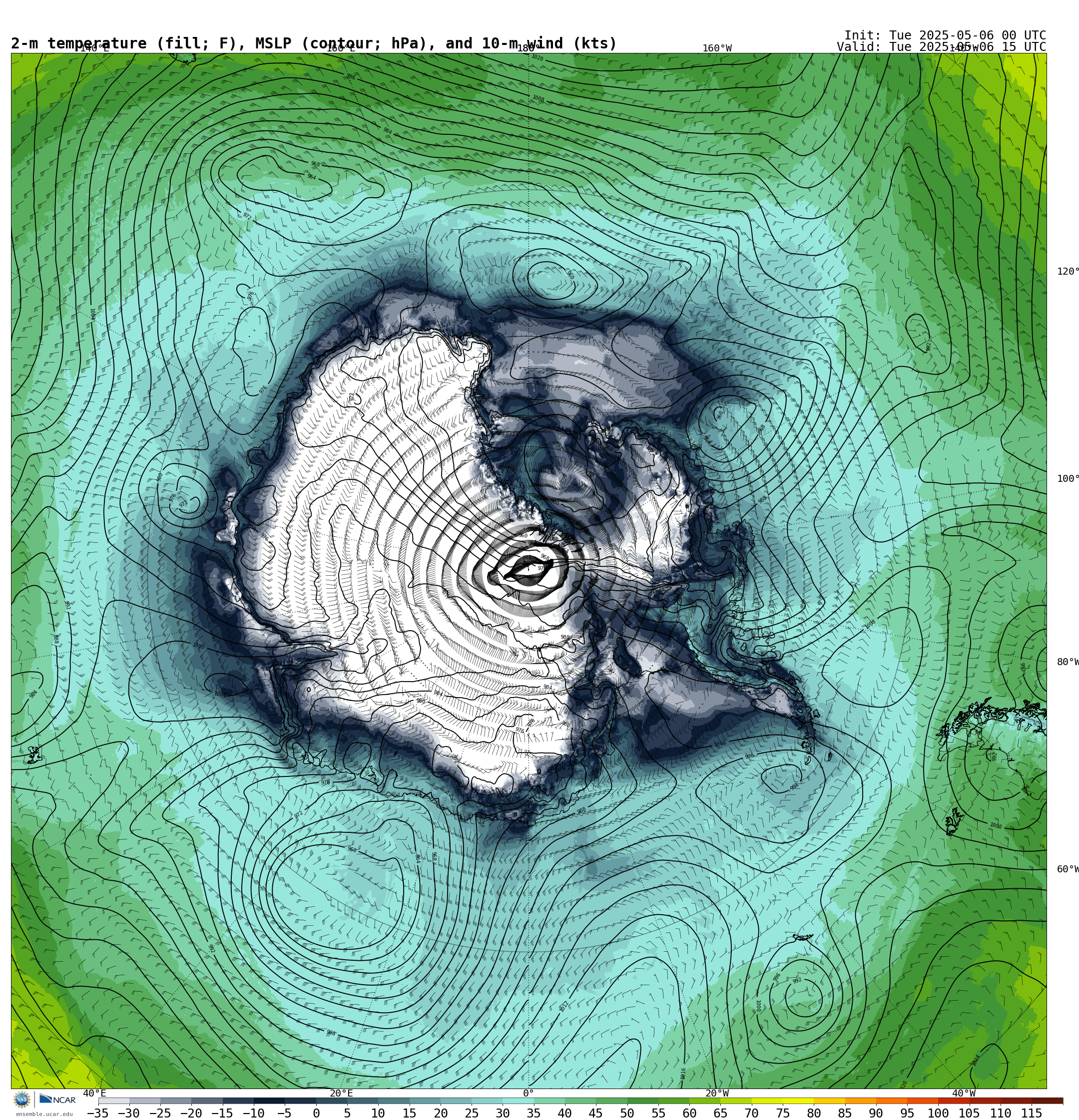Viewport: 1079px width, 1120px height.
Task: Click the colorbar tick label -10
Action: coord(253,1113)
